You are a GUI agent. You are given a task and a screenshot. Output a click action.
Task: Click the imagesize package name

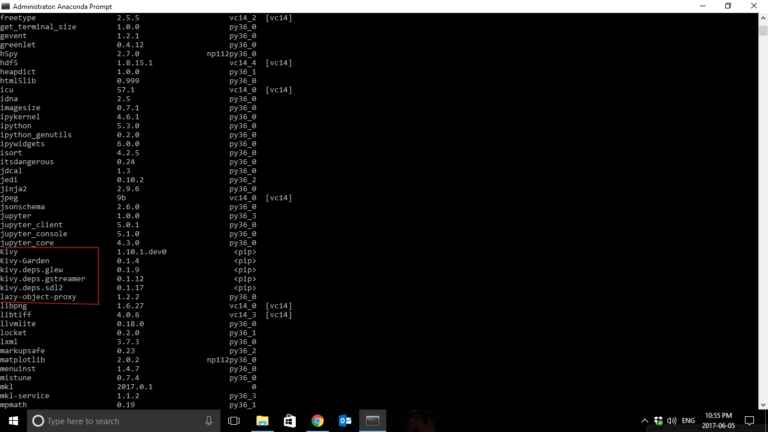(20, 108)
